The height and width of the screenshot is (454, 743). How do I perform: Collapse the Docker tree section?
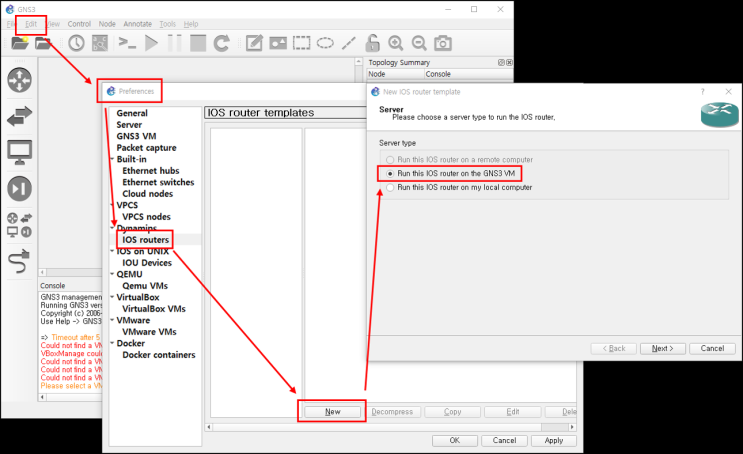112,343
